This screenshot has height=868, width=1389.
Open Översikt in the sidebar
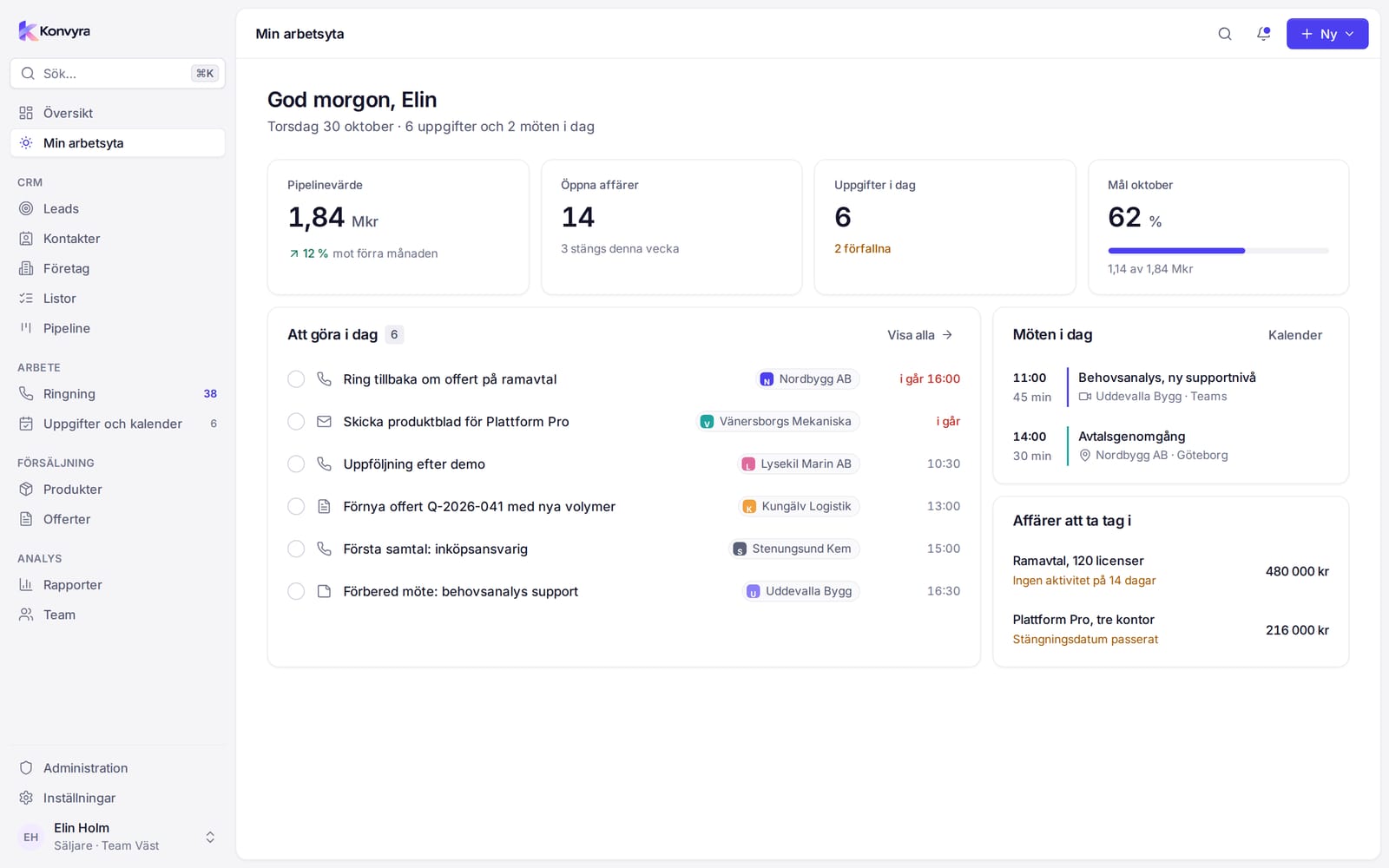118,113
